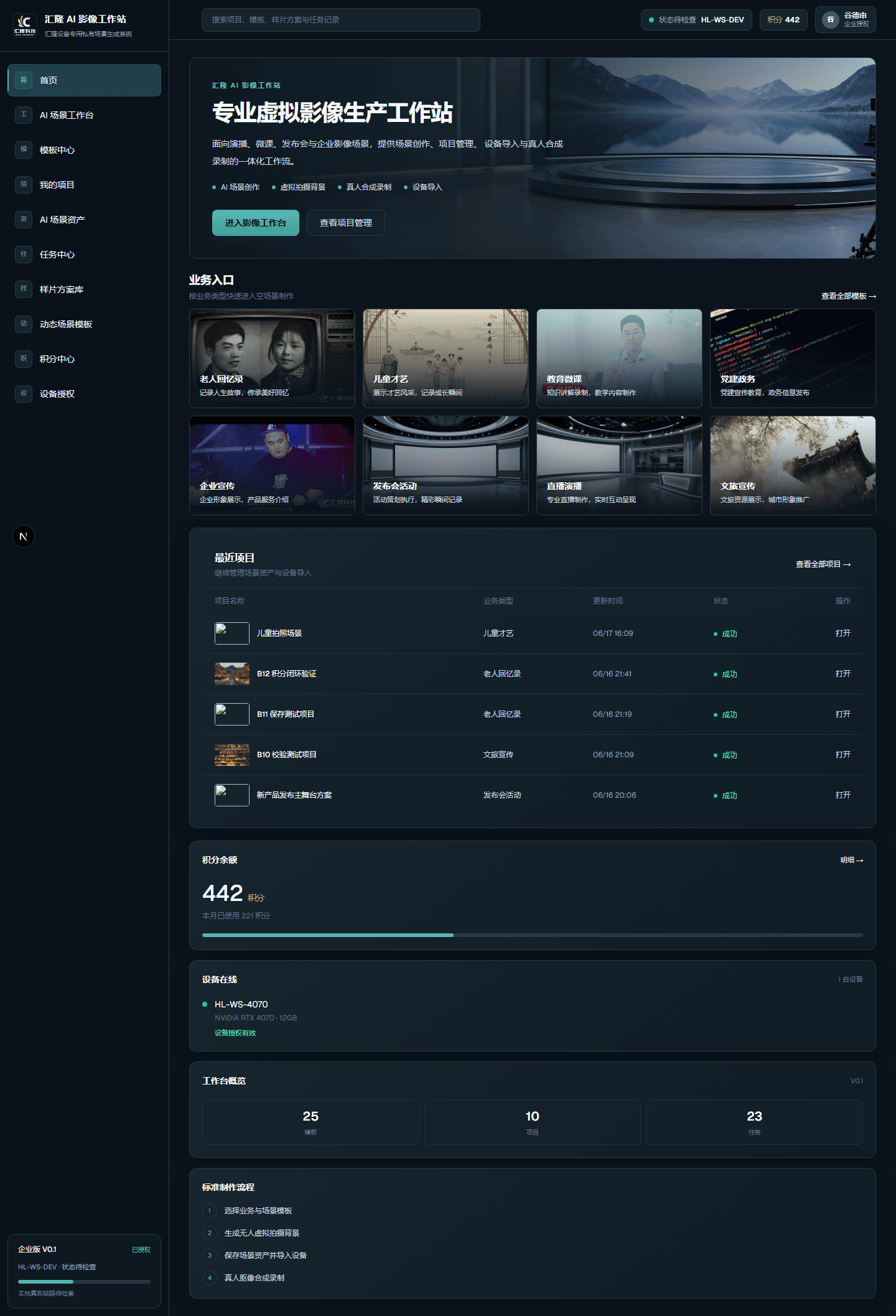Click the 我的项目 sidebar icon
The width and height of the screenshot is (896, 1316).
[24, 184]
